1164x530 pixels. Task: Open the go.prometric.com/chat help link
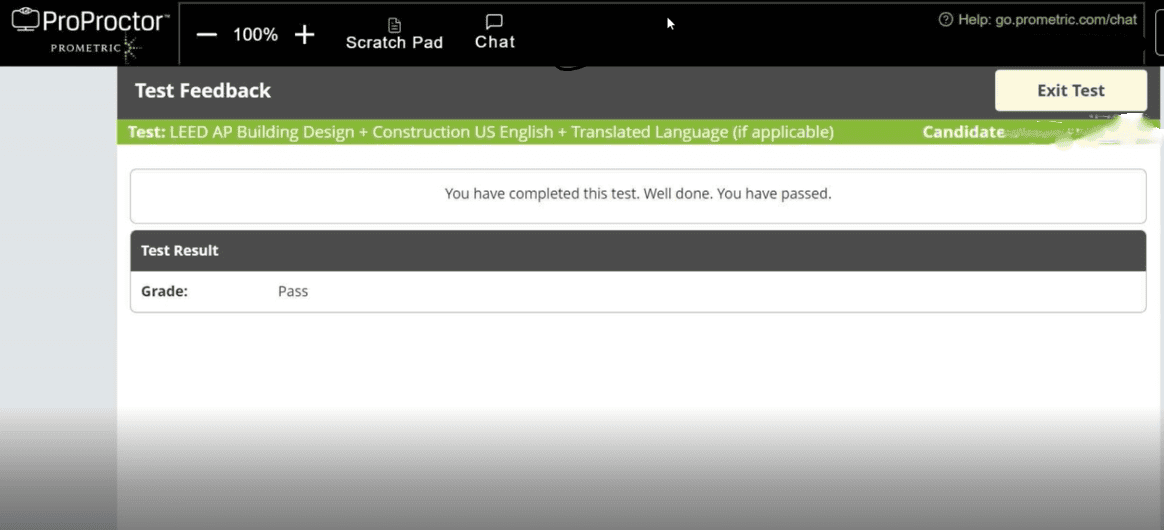1066,20
